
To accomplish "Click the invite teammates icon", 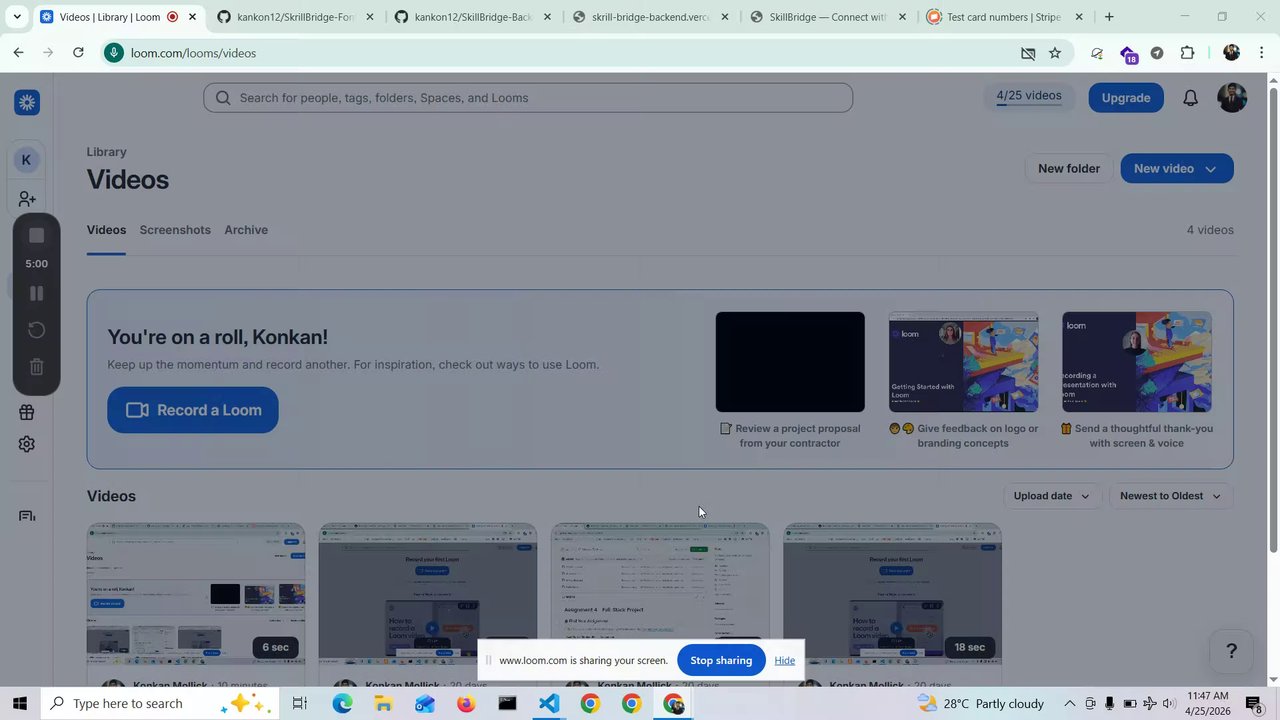I will click(27, 200).
